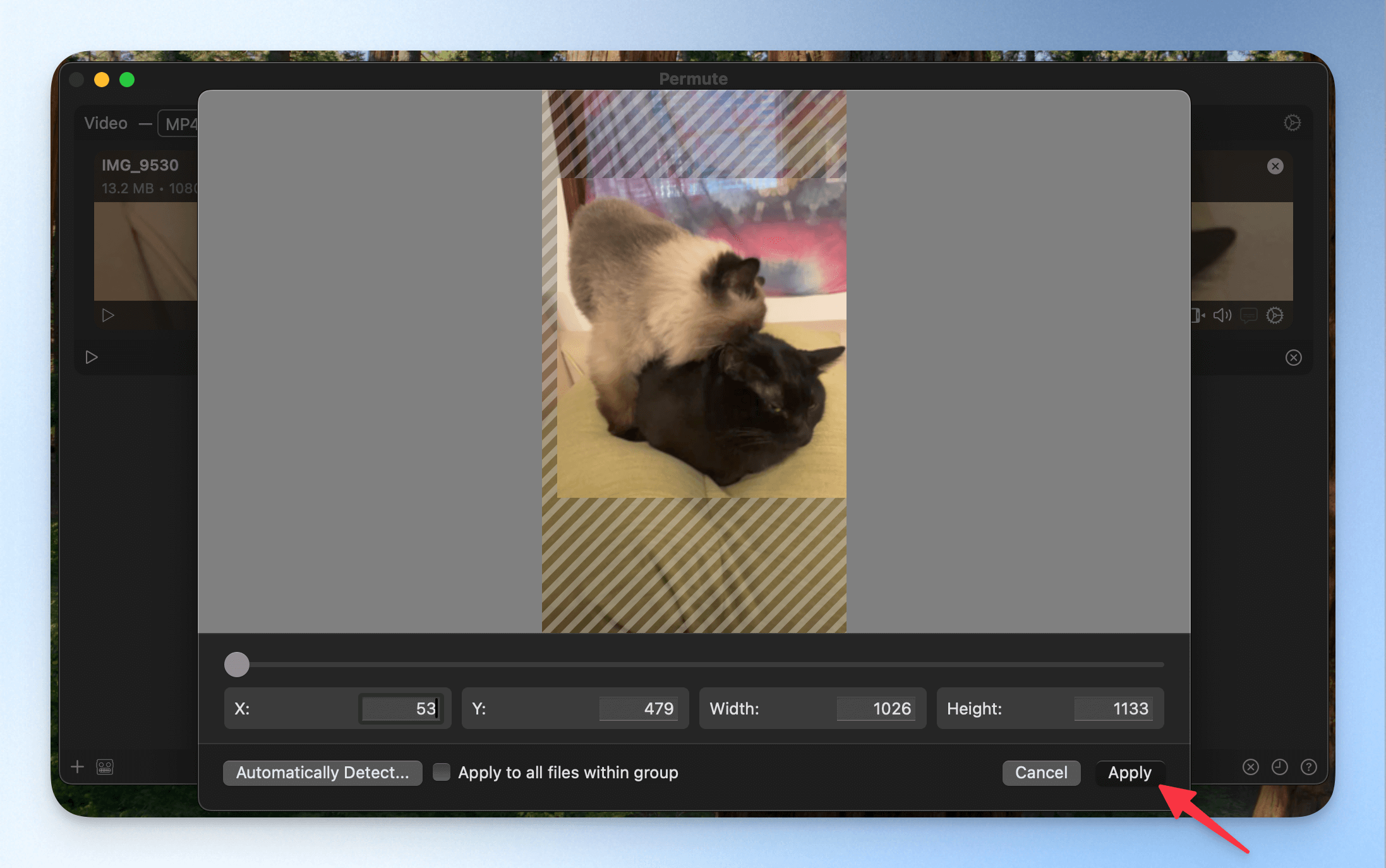Click the video timeline slider knob

pos(237,665)
